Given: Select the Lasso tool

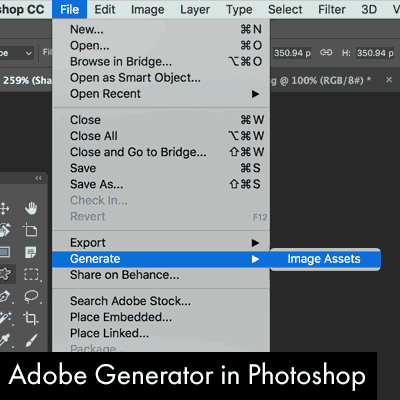Looking at the screenshot, I should pyautogui.click(x=31, y=296).
